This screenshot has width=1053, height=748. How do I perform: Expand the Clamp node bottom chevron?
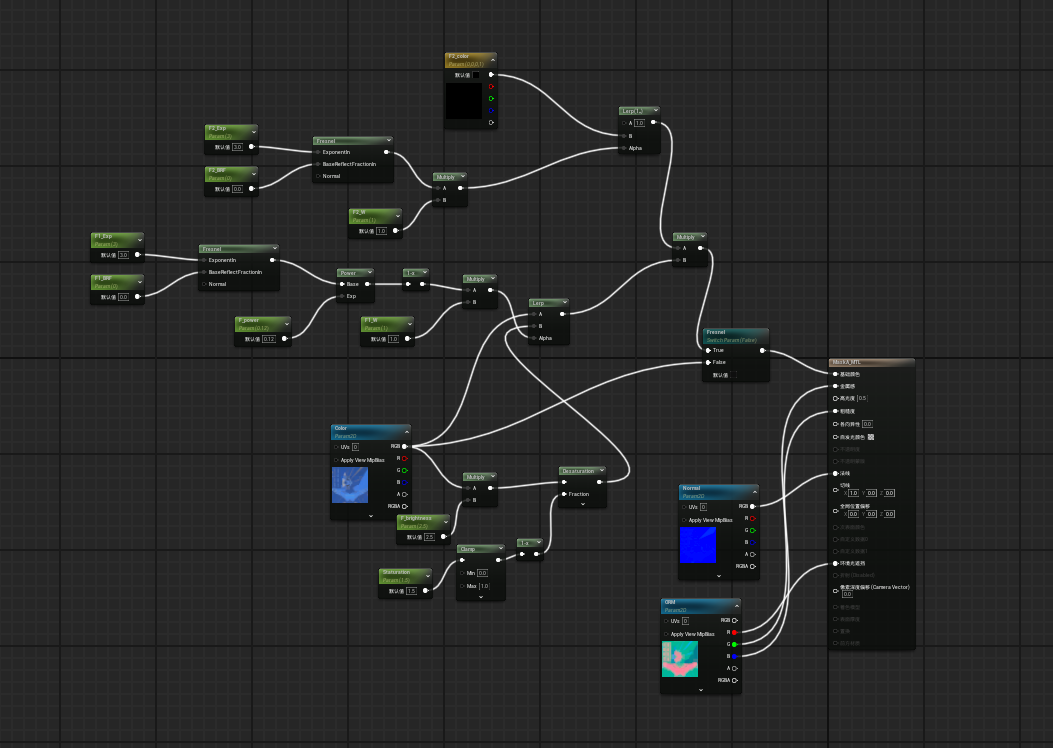[x=481, y=596]
